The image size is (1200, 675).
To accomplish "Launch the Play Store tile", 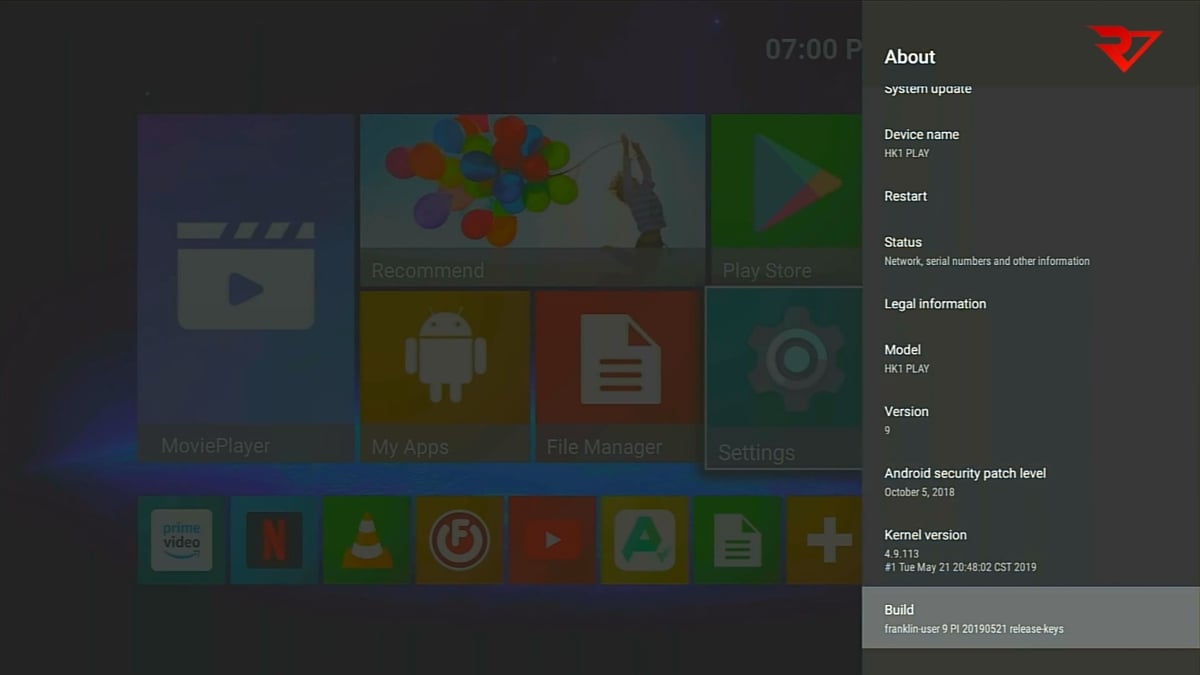I will 786,200.
